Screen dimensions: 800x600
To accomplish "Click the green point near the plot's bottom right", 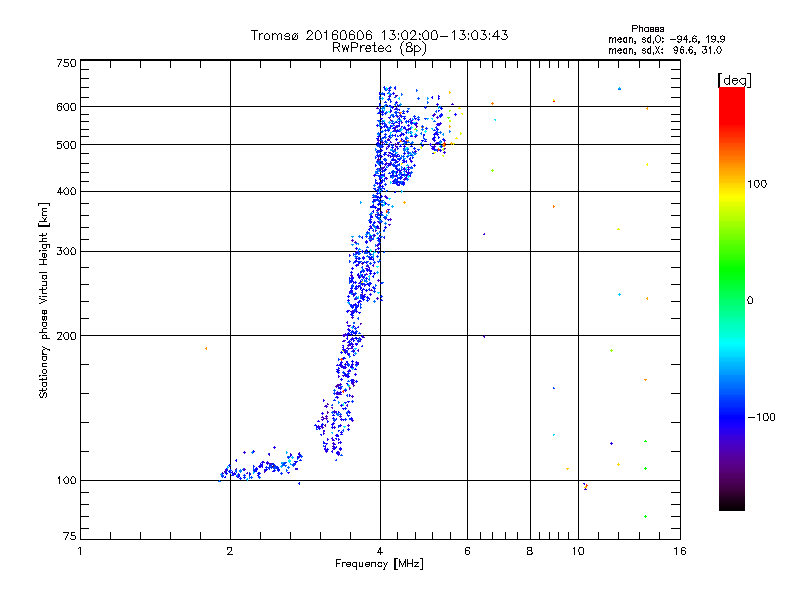I will pyautogui.click(x=645, y=516).
